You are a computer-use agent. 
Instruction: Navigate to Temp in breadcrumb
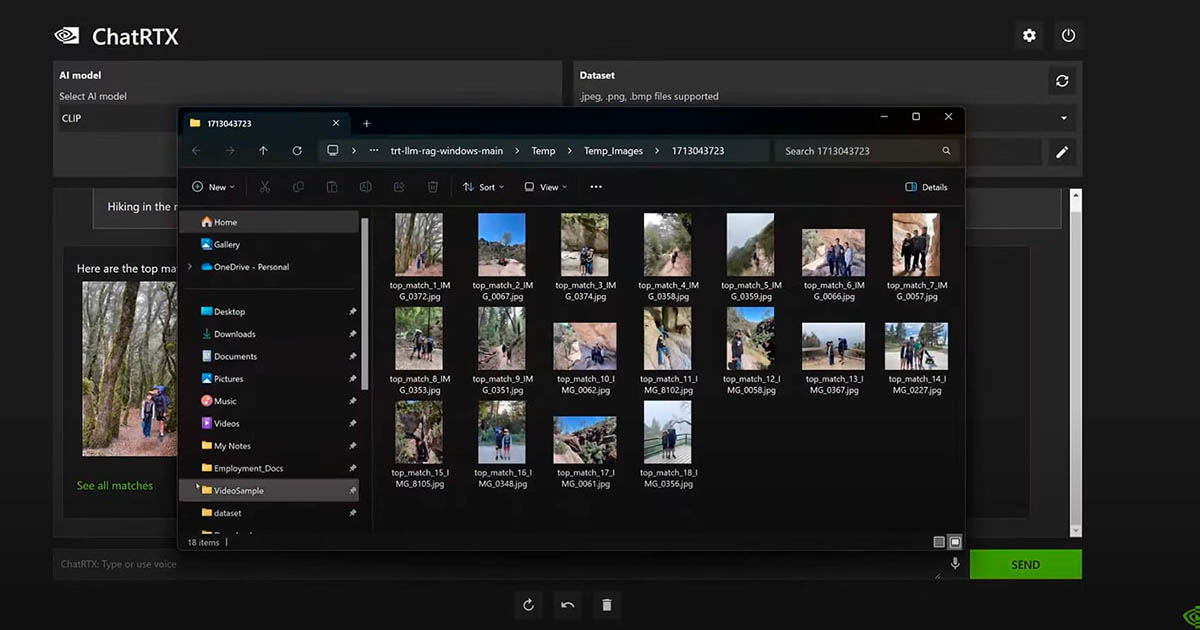click(543, 151)
